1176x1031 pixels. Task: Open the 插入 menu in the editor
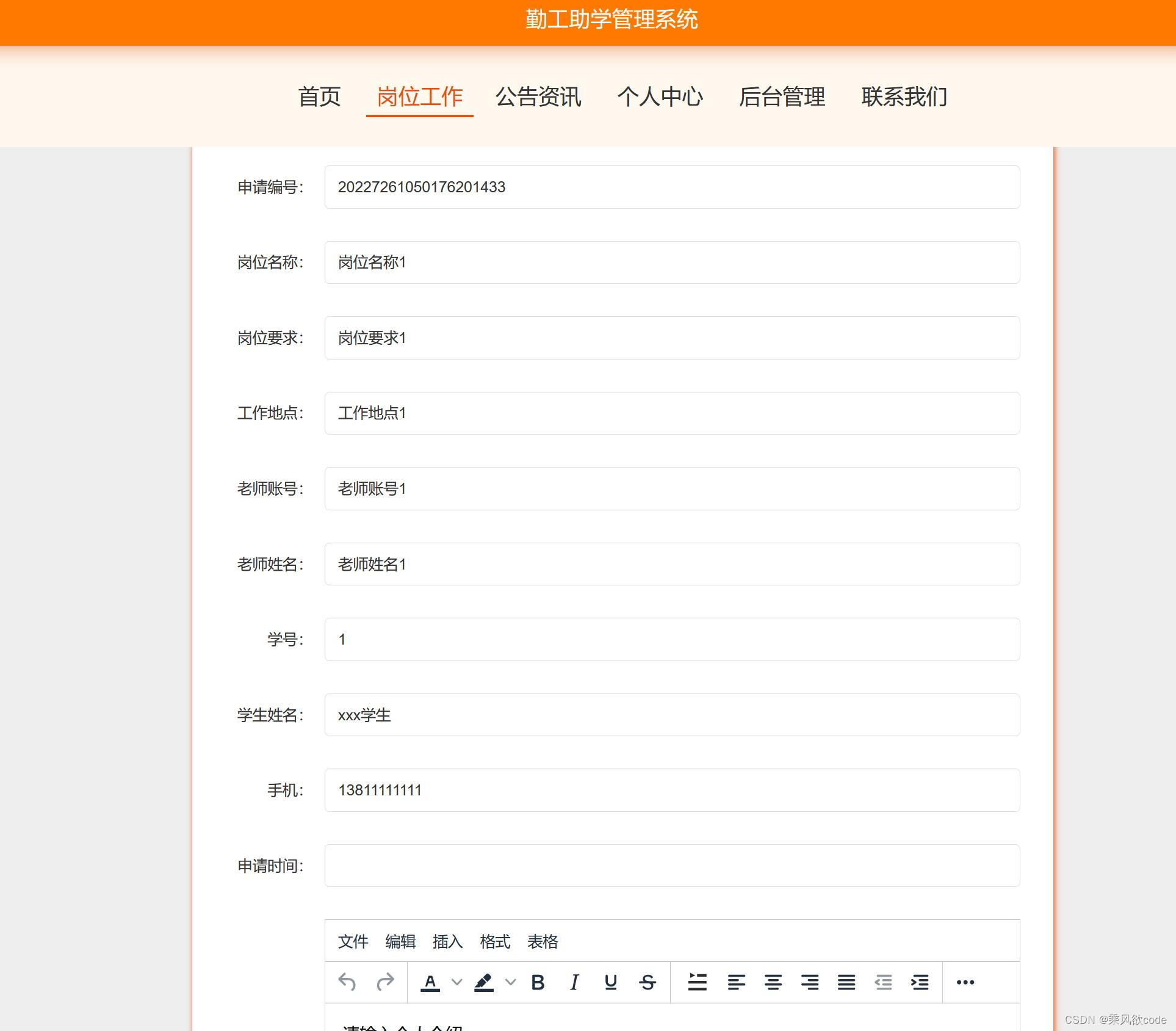pos(447,941)
